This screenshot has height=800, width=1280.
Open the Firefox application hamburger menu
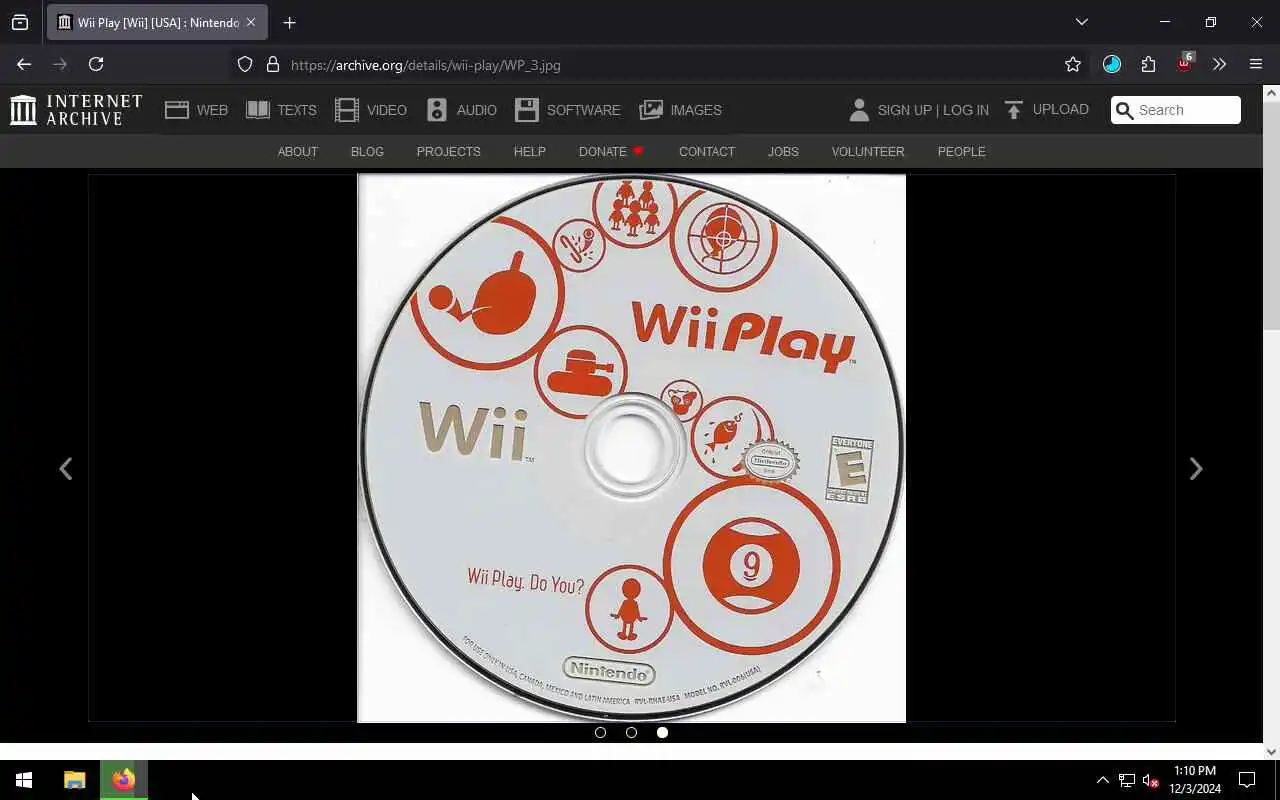tap(1256, 64)
